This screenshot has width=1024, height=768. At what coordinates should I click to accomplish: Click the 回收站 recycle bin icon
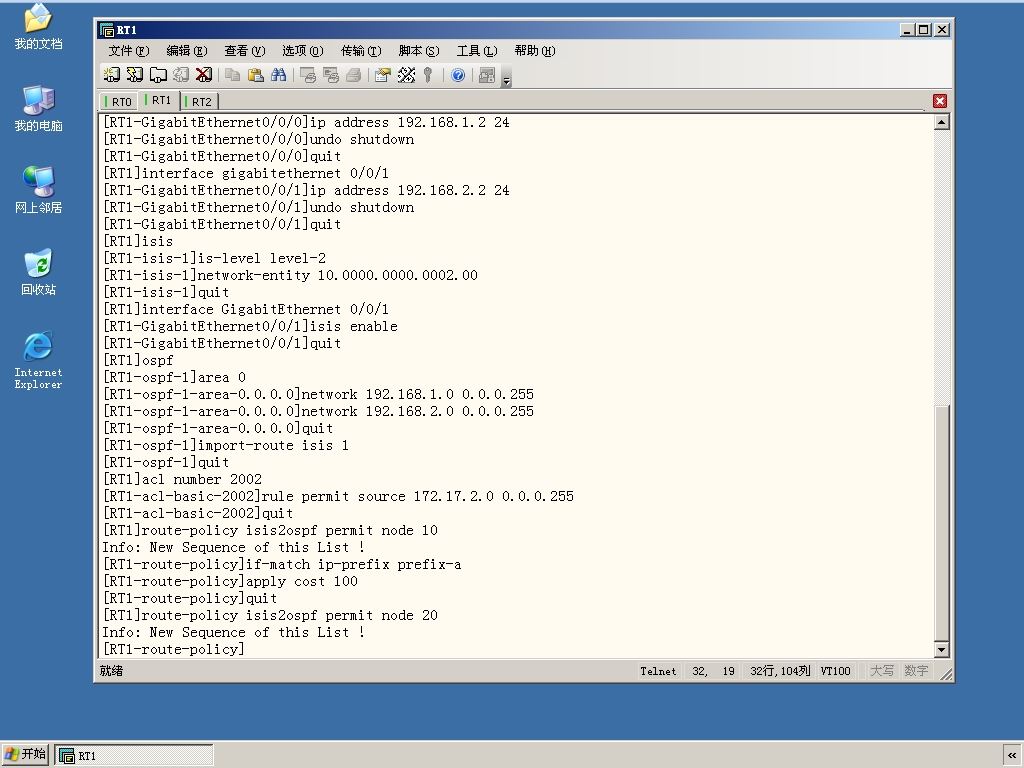pyautogui.click(x=38, y=272)
